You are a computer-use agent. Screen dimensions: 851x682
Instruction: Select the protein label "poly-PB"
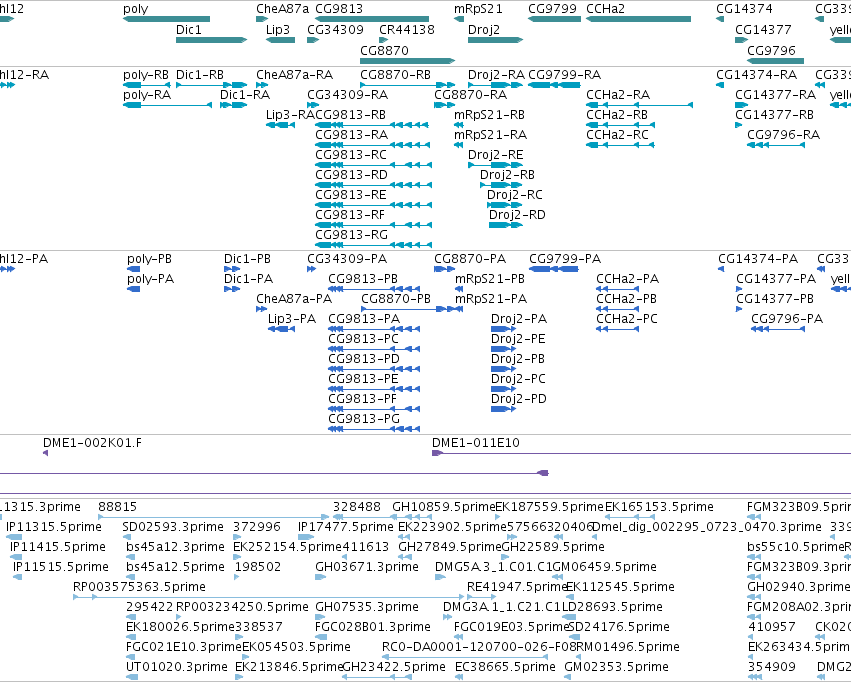(149, 259)
